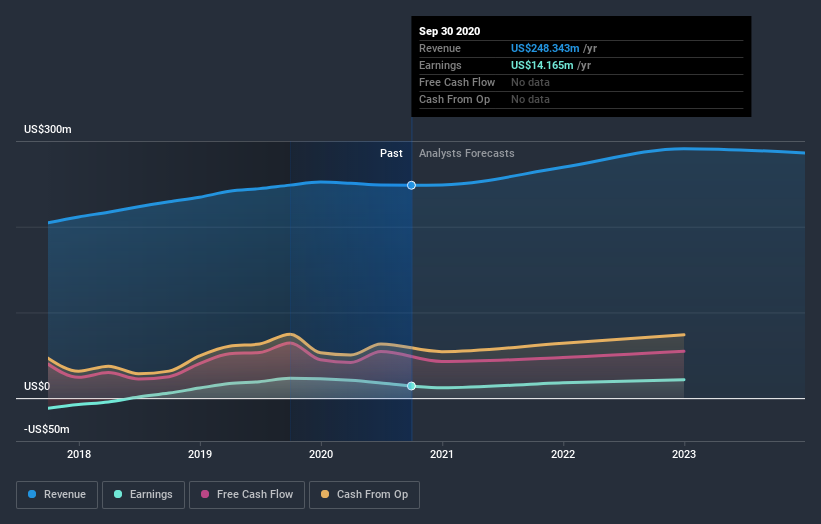Click the 2023 x-axis label
821x524 pixels.
point(684,454)
